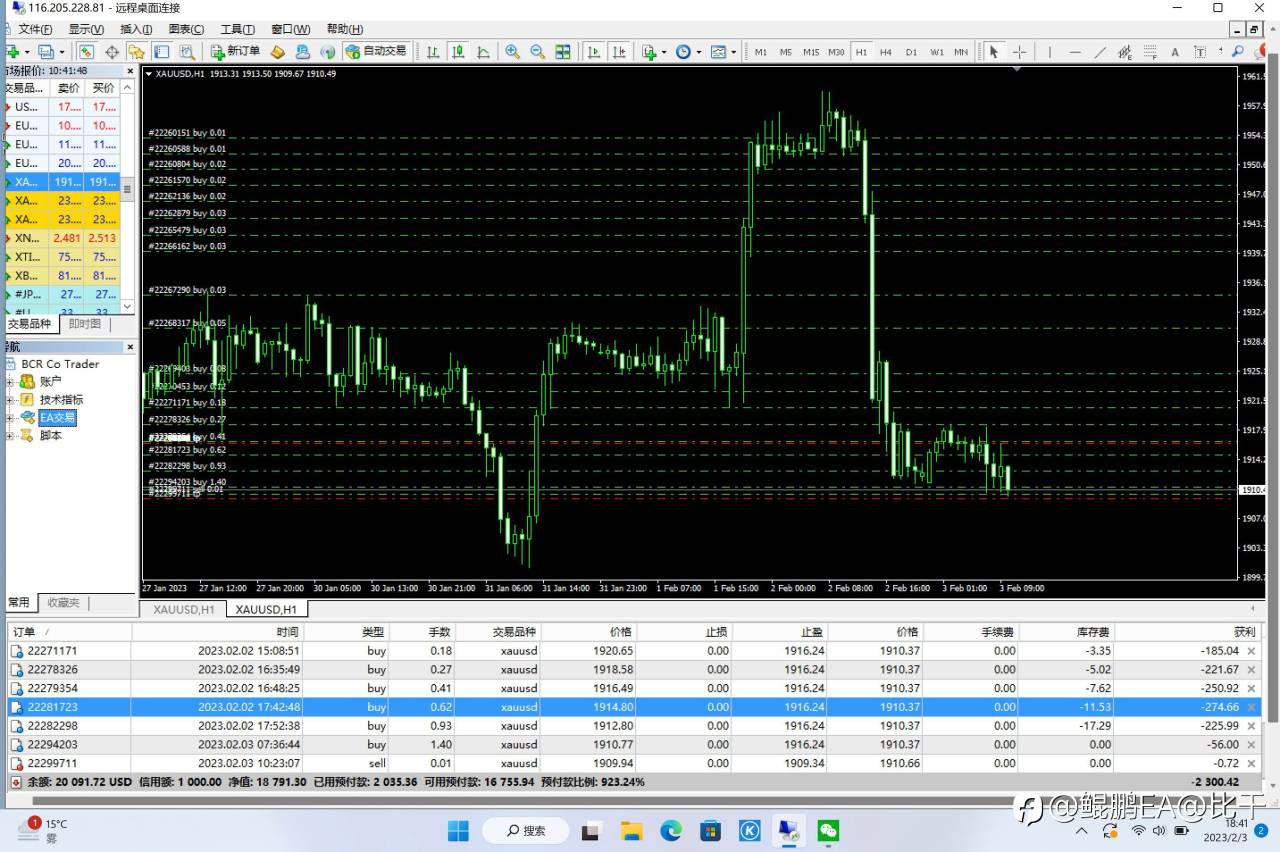Click the tile windows grid icon
1280x852 pixels.
pyautogui.click(x=563, y=52)
